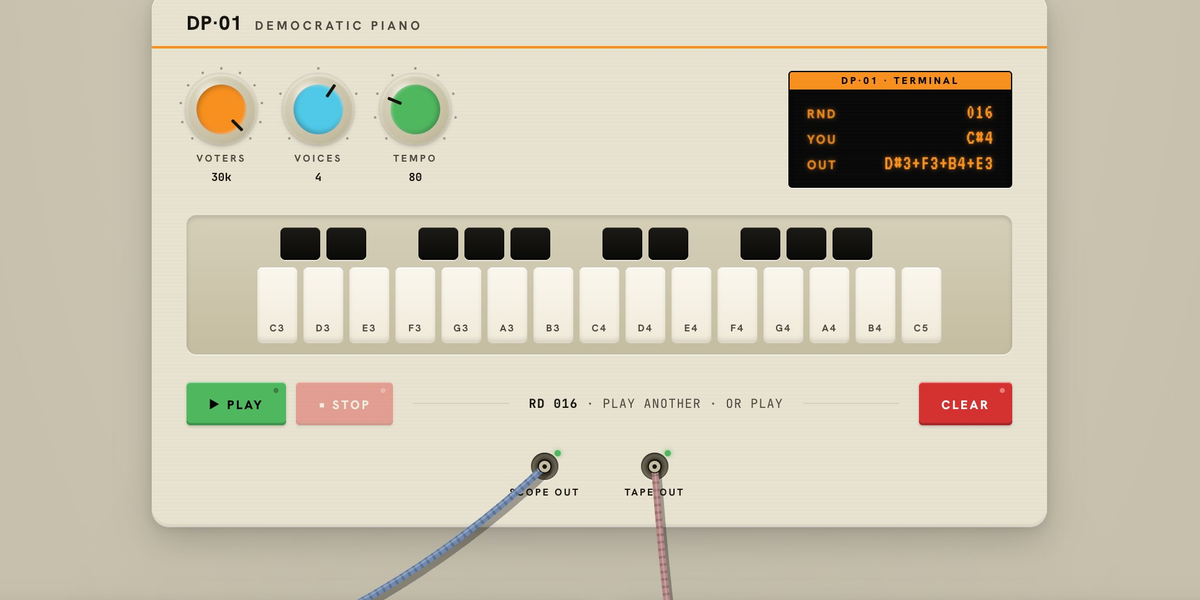
Task: Play the A#4 black key
Action: 852,244
